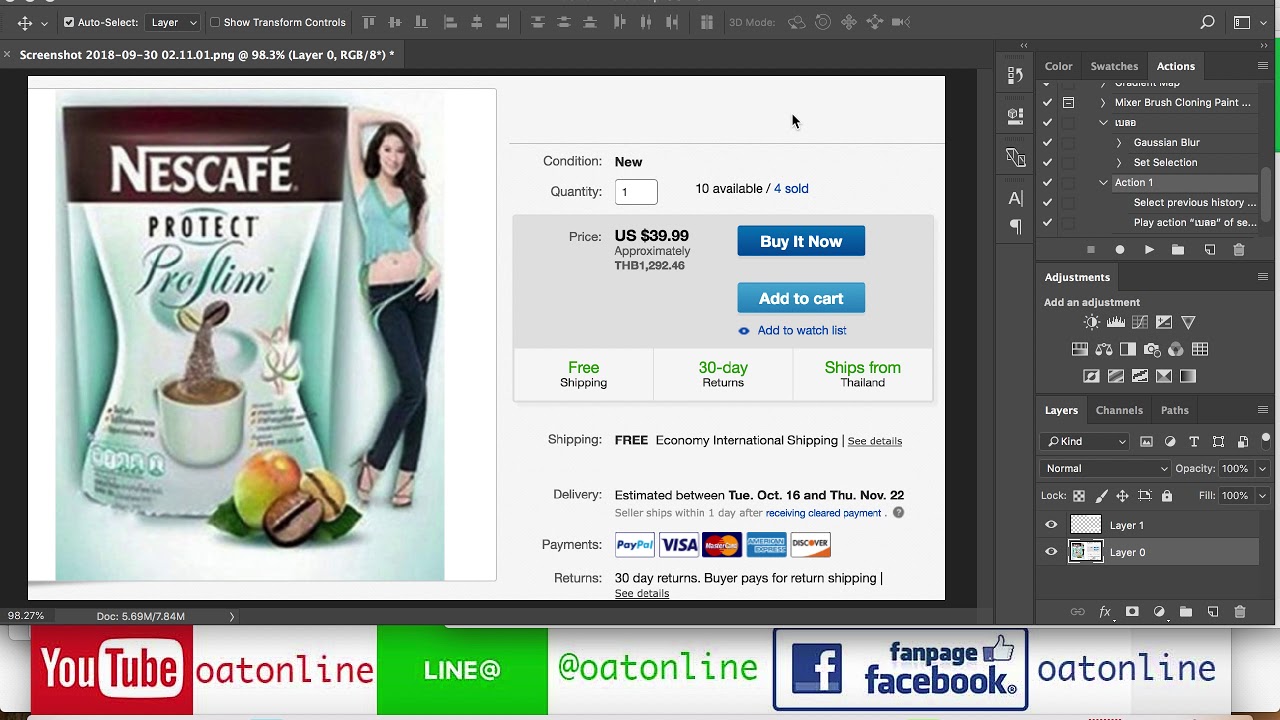
Task: Add an Exposure adjustment
Action: 1164,322
